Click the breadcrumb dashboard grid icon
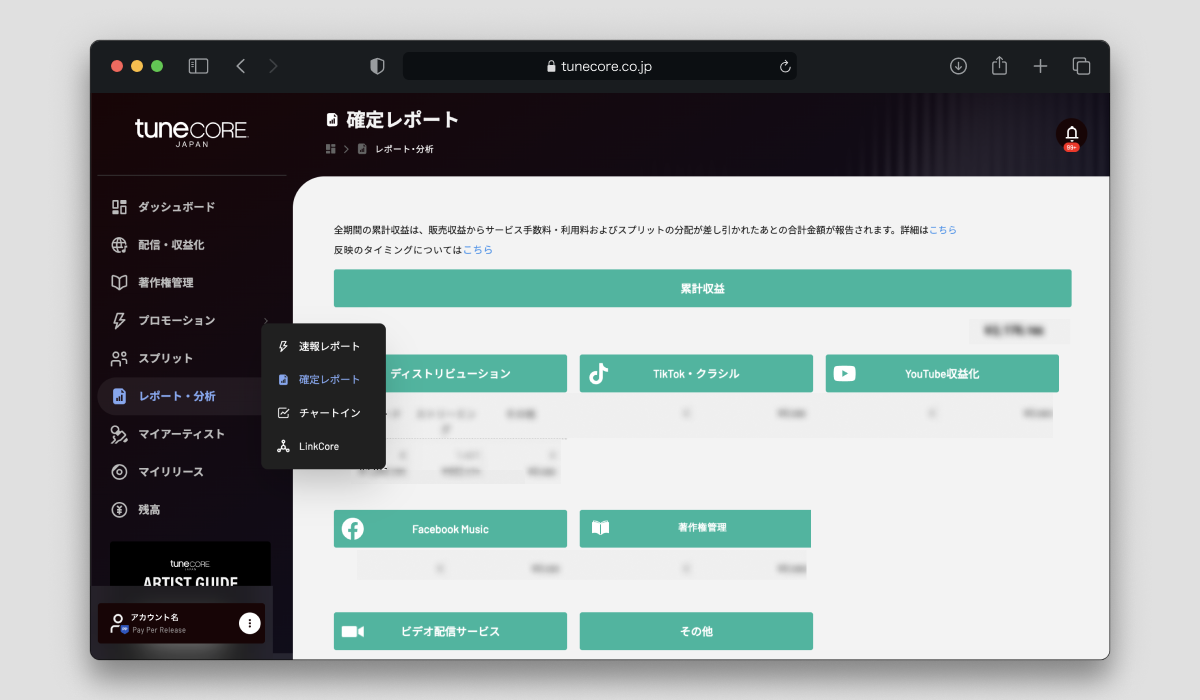Screen dimensions: 1200x700 331,149
